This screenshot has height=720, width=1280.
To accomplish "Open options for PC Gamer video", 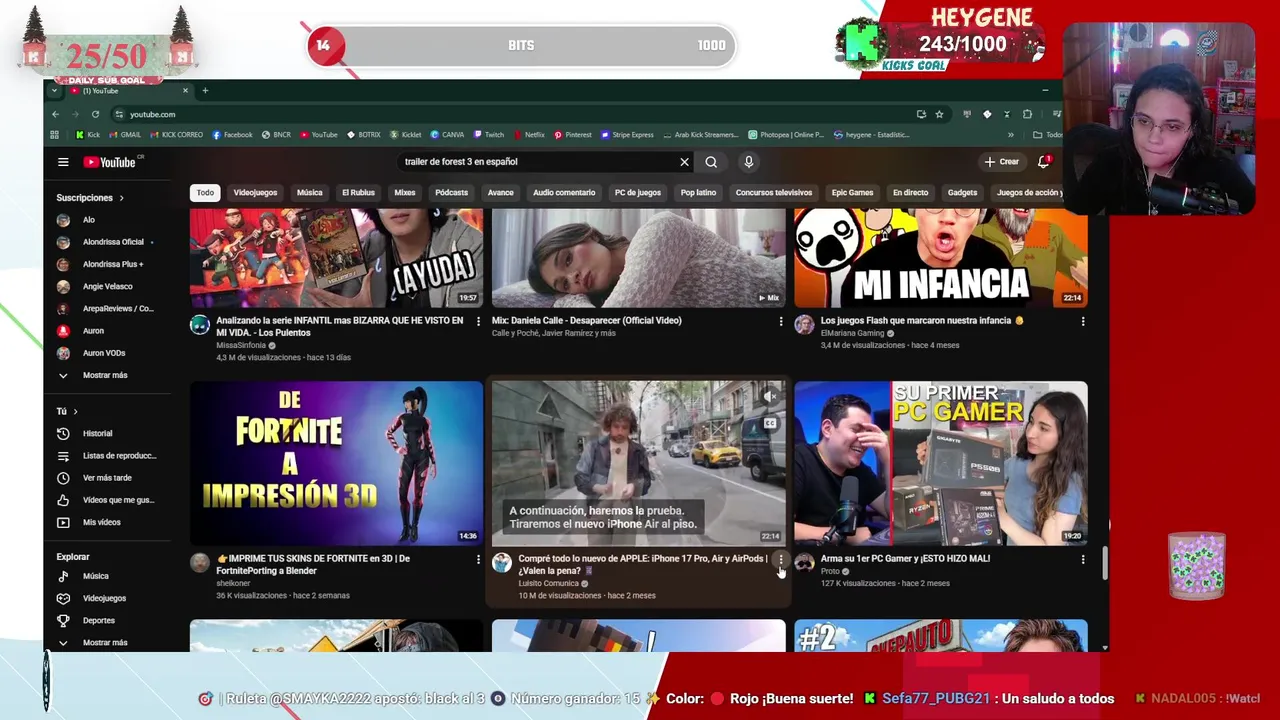I will tap(1083, 559).
